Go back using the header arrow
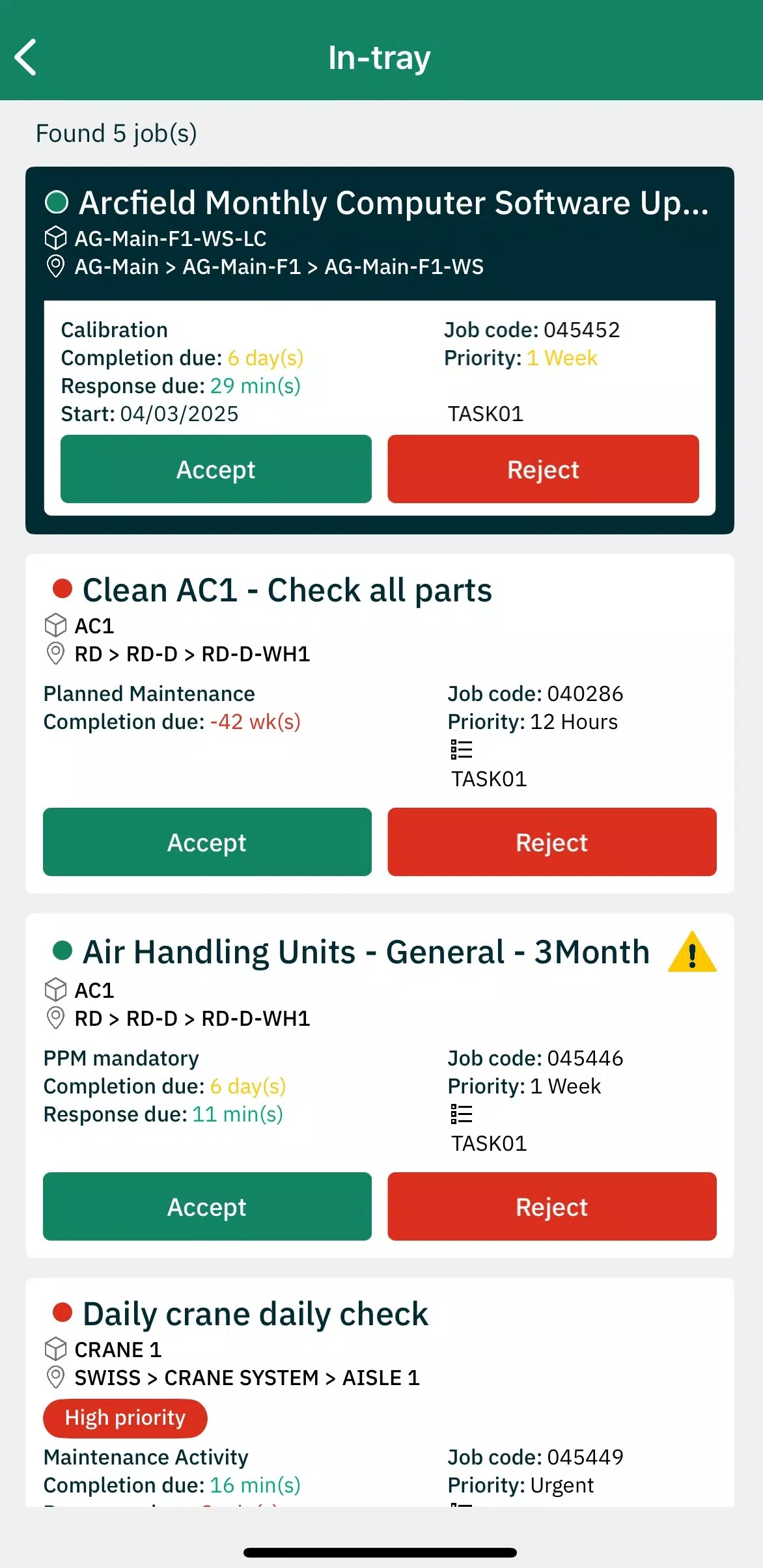Viewport: 763px width, 1568px height. click(26, 57)
